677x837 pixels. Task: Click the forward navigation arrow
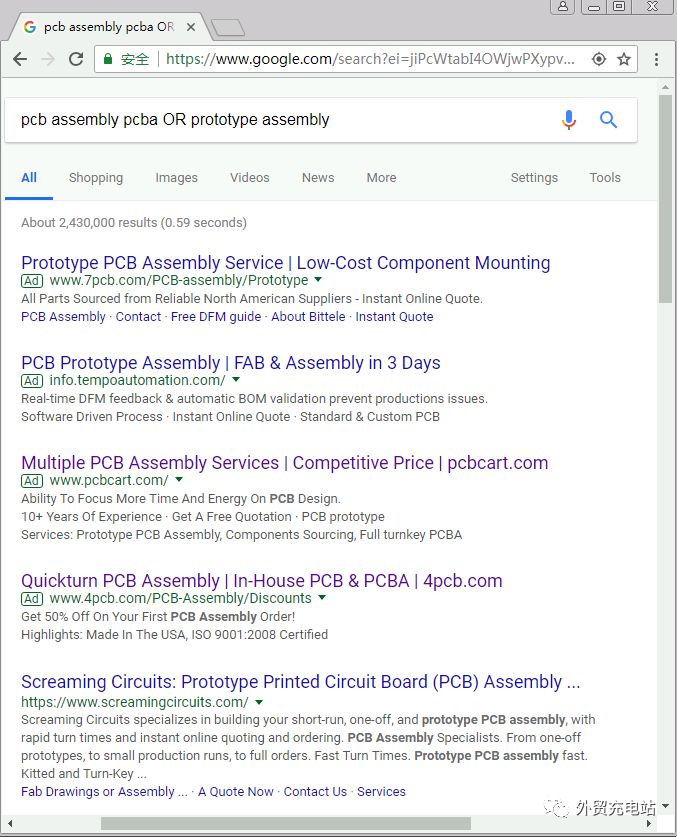click(48, 59)
